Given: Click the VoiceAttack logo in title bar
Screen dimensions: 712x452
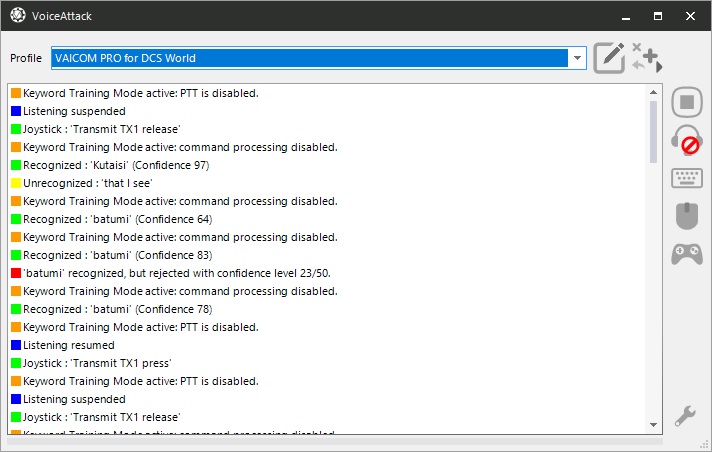Looking at the screenshot, I should click(18, 15).
